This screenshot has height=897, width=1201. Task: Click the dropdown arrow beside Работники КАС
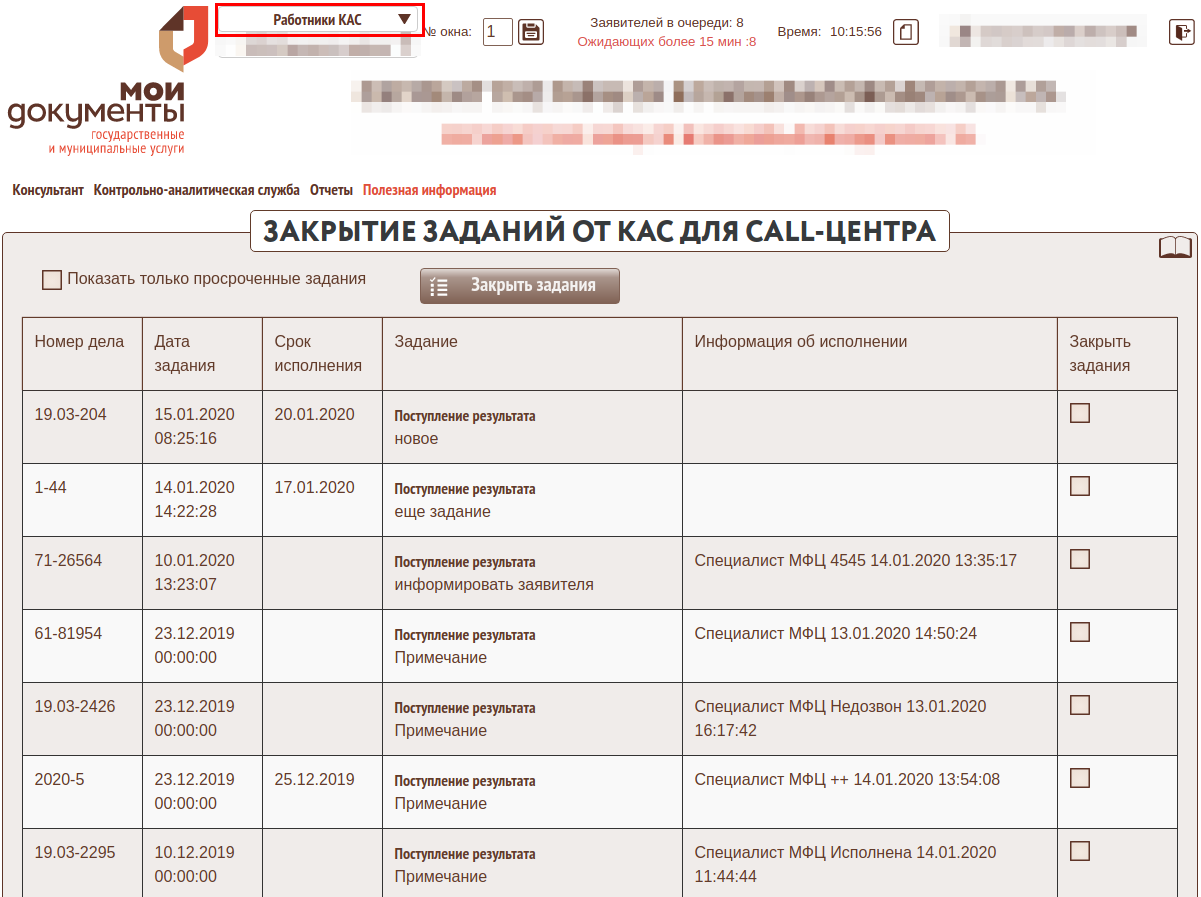(404, 20)
